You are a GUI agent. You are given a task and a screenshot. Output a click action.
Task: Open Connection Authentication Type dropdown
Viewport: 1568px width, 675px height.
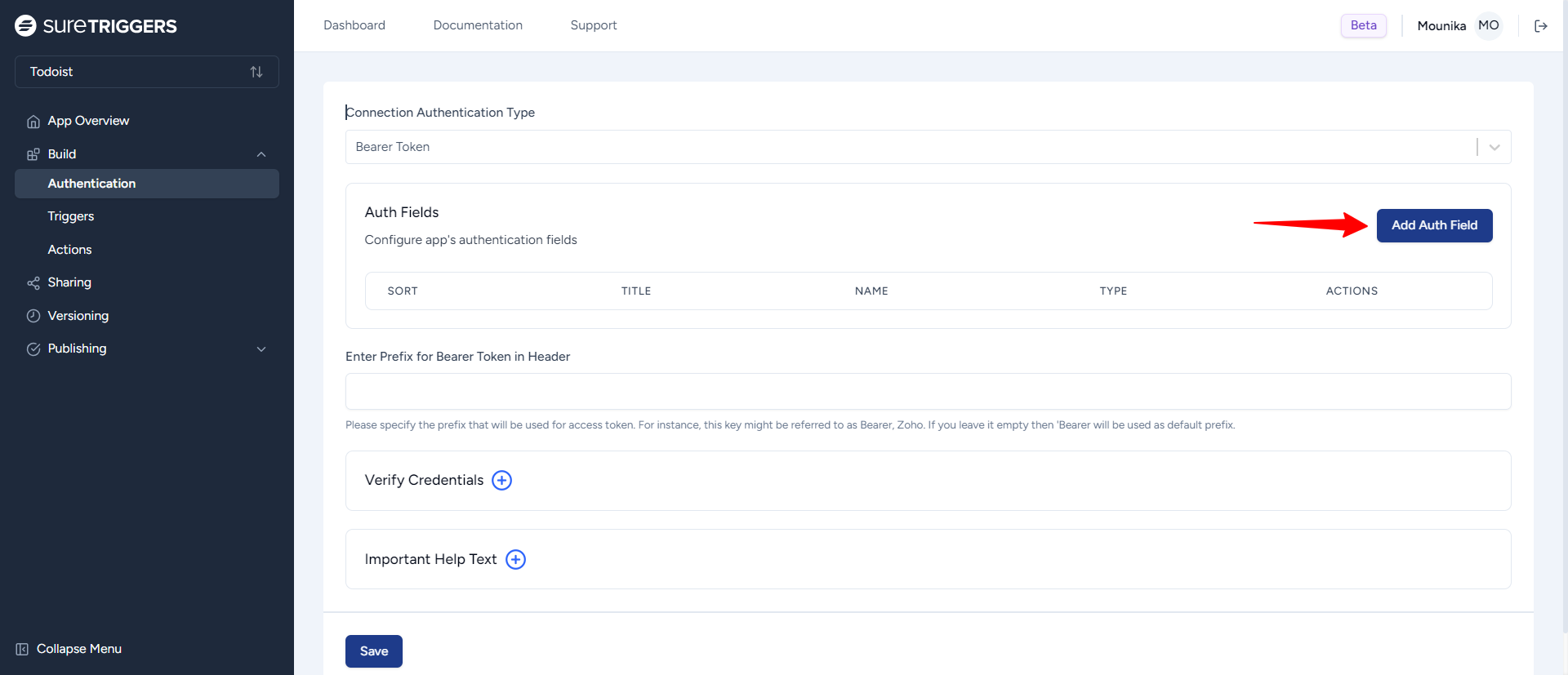pyautogui.click(x=928, y=147)
